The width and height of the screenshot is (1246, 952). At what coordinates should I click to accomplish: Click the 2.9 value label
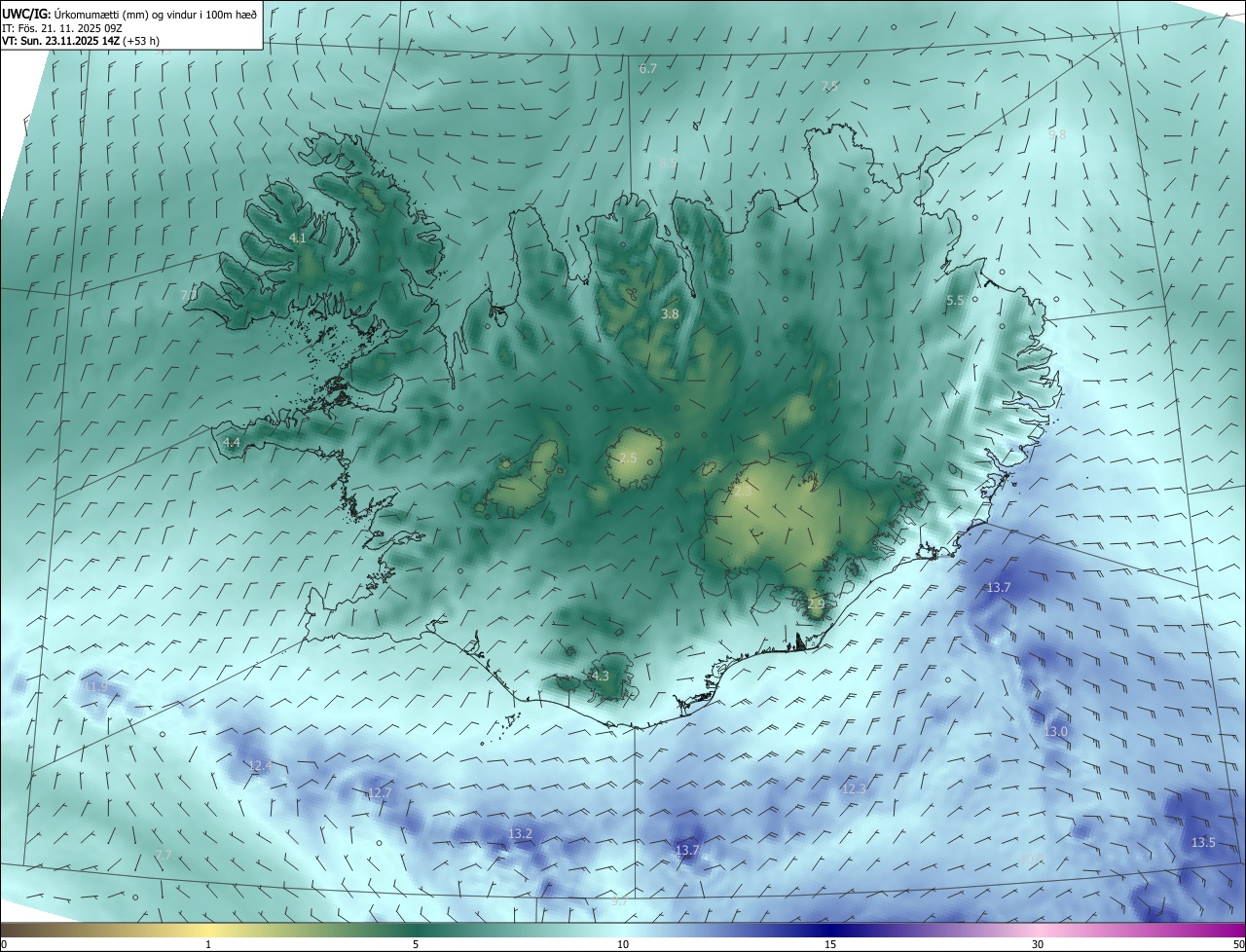[x=816, y=604]
